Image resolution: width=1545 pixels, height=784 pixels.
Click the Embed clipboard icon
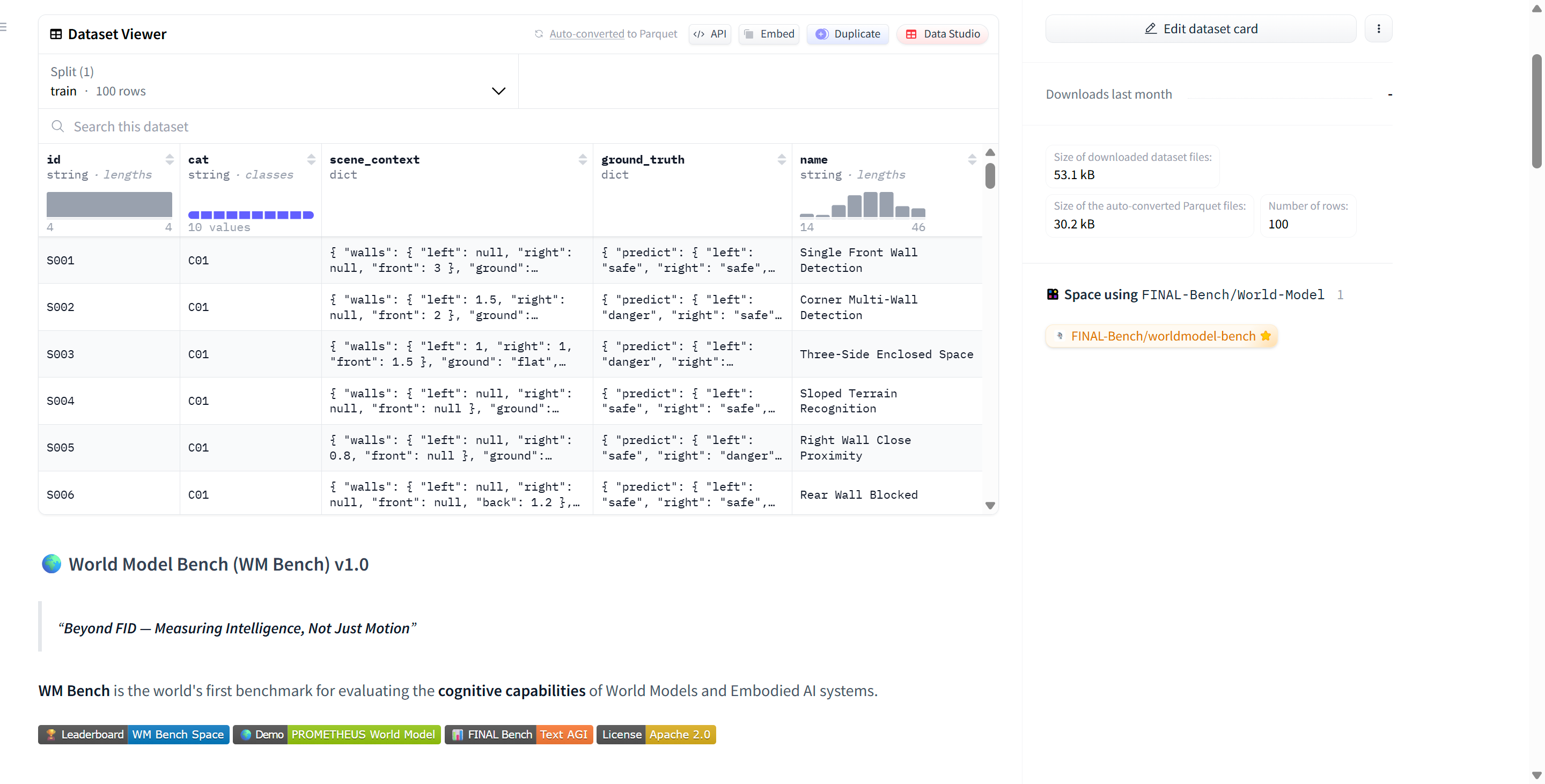[748, 34]
